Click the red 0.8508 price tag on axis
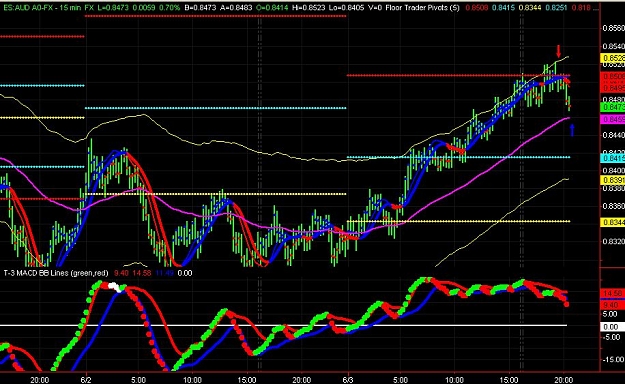 613,76
